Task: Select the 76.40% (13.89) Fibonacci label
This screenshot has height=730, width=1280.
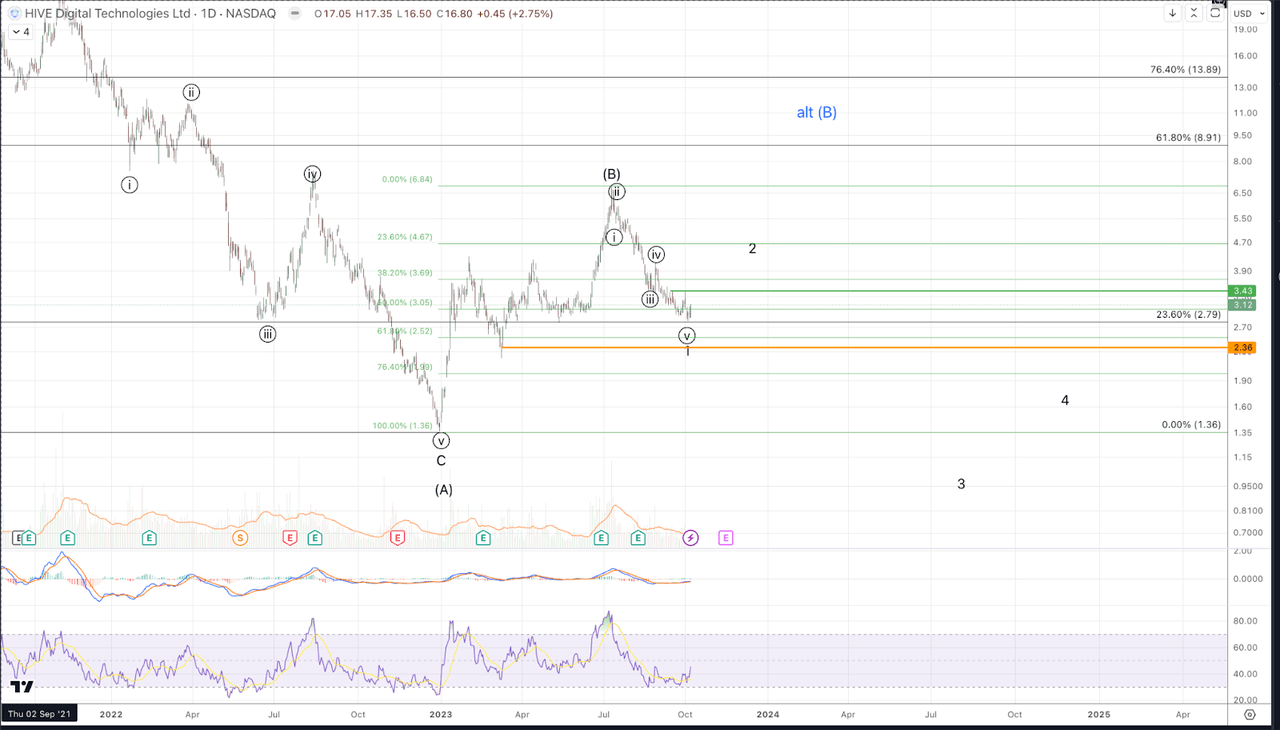Action: coord(1186,70)
